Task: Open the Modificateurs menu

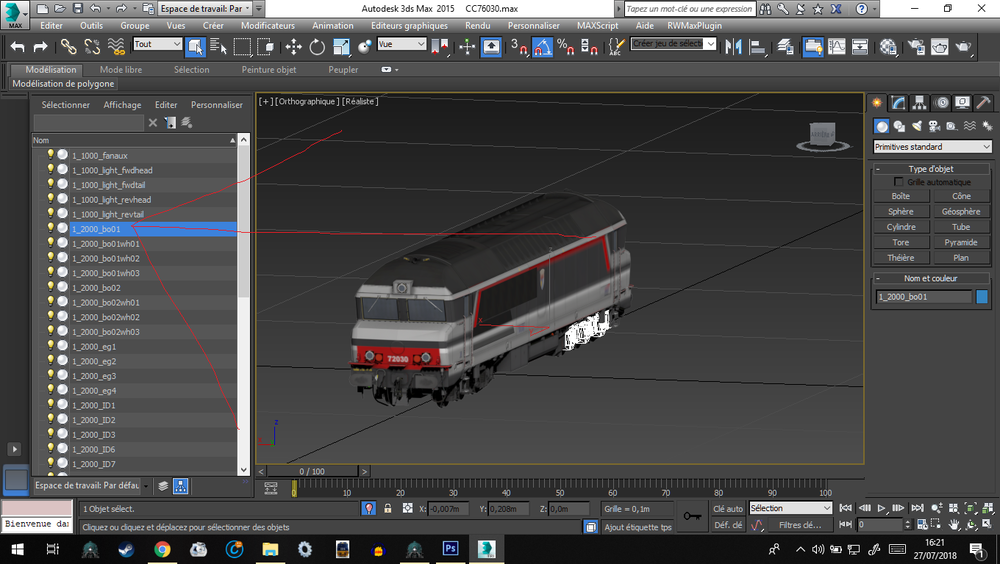Action: [x=268, y=26]
